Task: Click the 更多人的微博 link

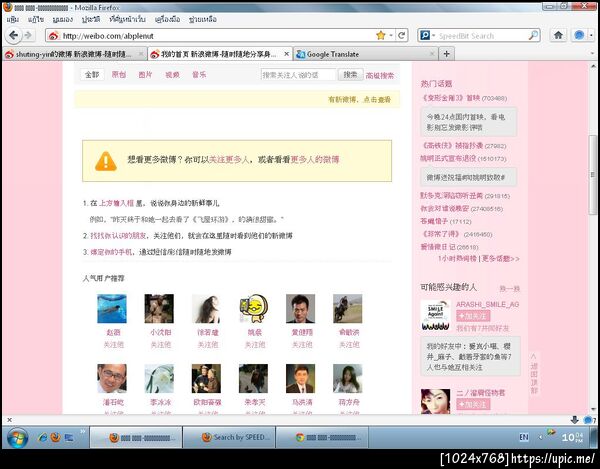Action: click(x=315, y=160)
